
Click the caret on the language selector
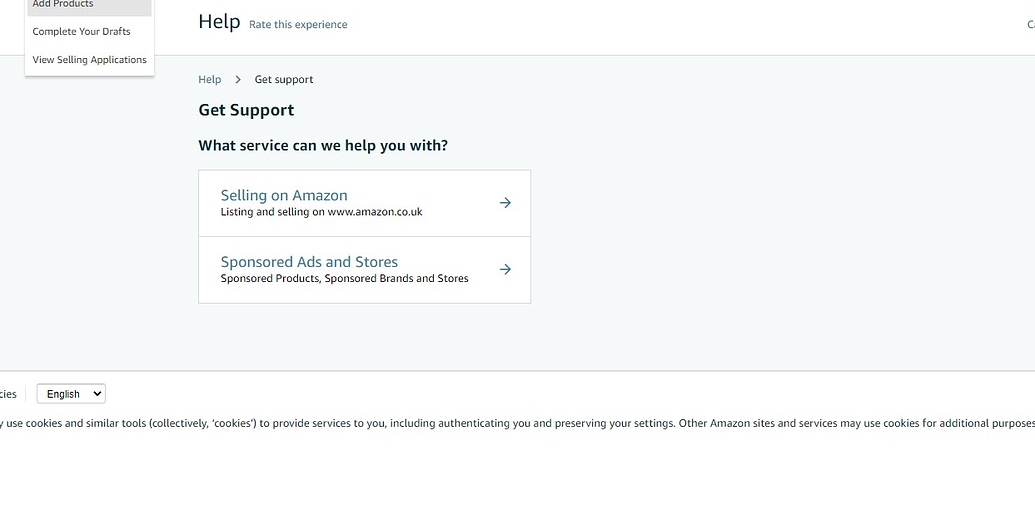pos(97,394)
